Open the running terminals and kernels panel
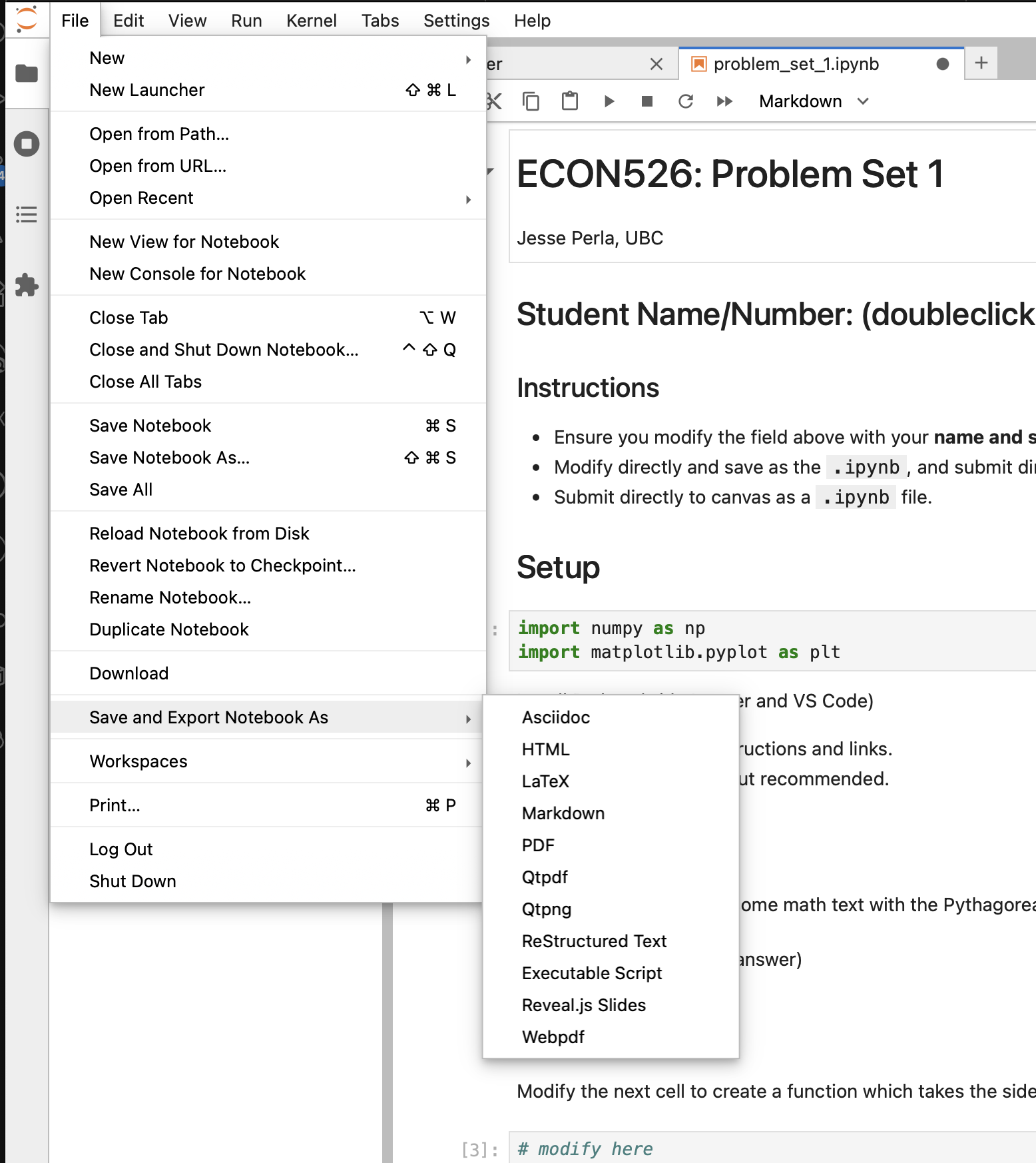The height and width of the screenshot is (1163, 1036). (27, 144)
